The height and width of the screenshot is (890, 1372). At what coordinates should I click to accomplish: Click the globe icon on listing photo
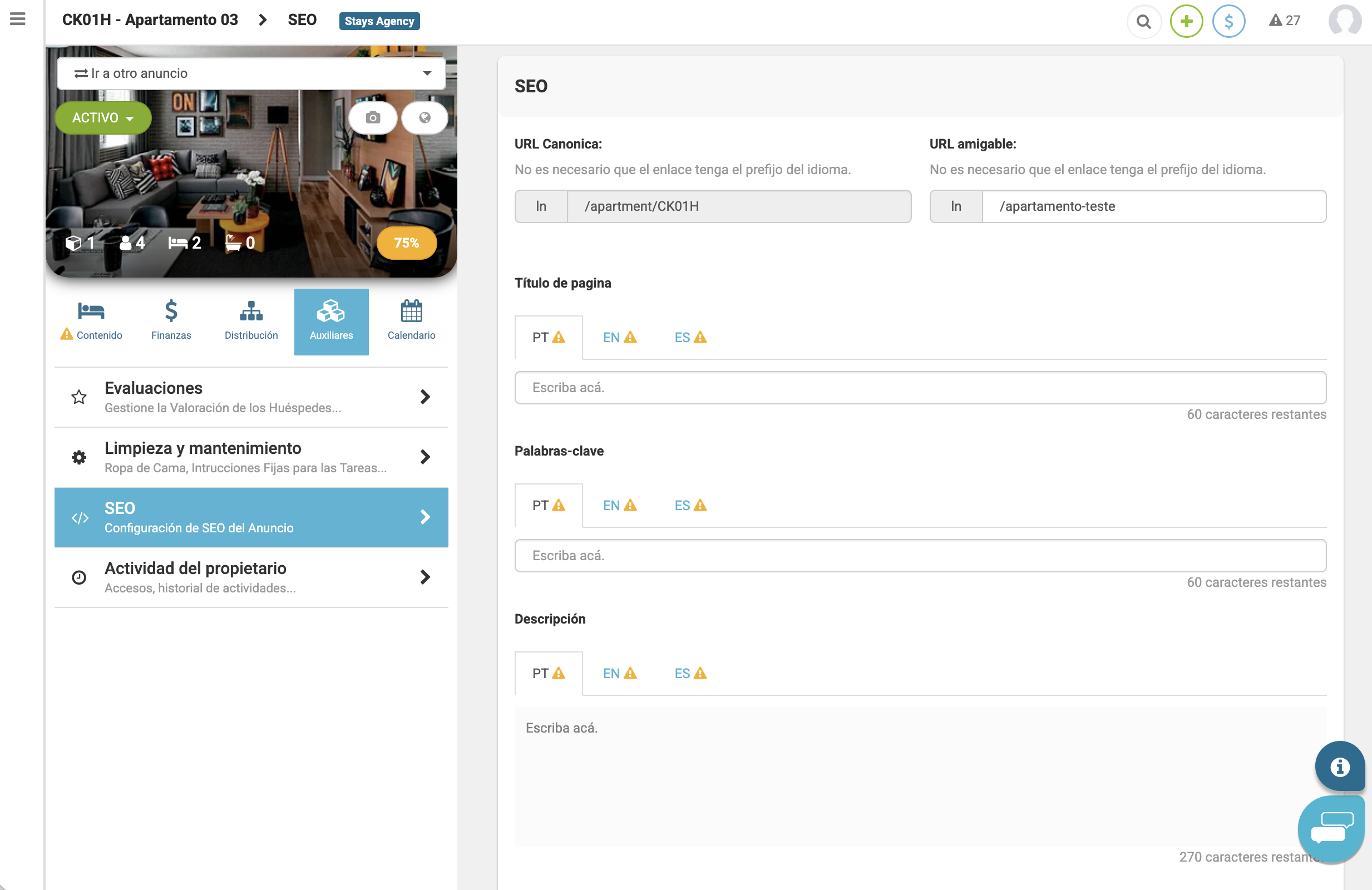(x=425, y=117)
